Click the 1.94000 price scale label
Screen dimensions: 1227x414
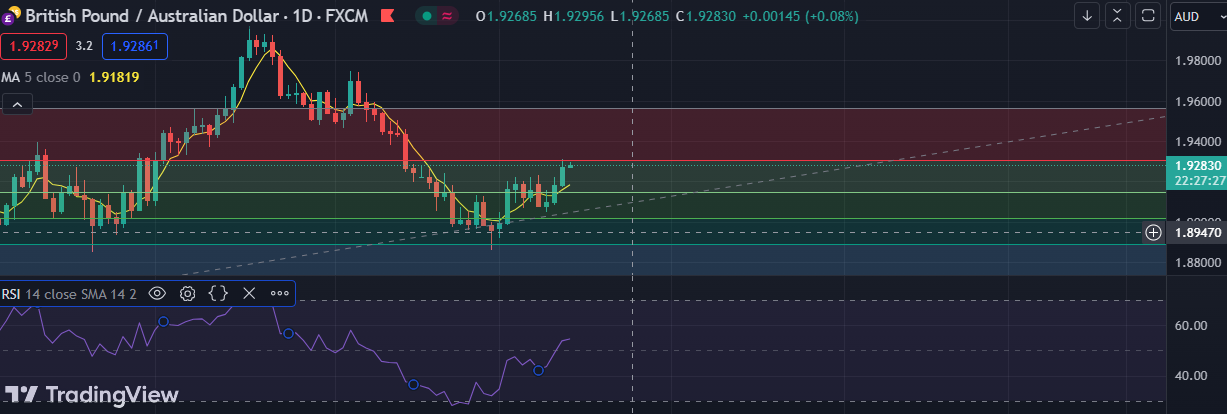click(x=1198, y=141)
